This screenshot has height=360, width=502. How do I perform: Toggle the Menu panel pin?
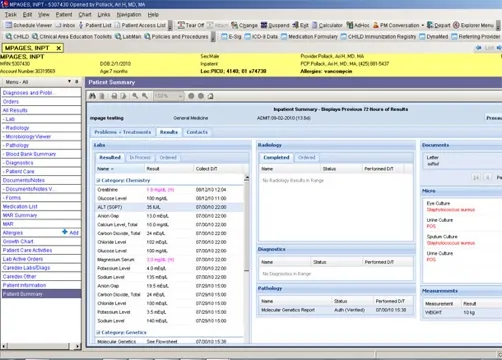(x=77, y=82)
